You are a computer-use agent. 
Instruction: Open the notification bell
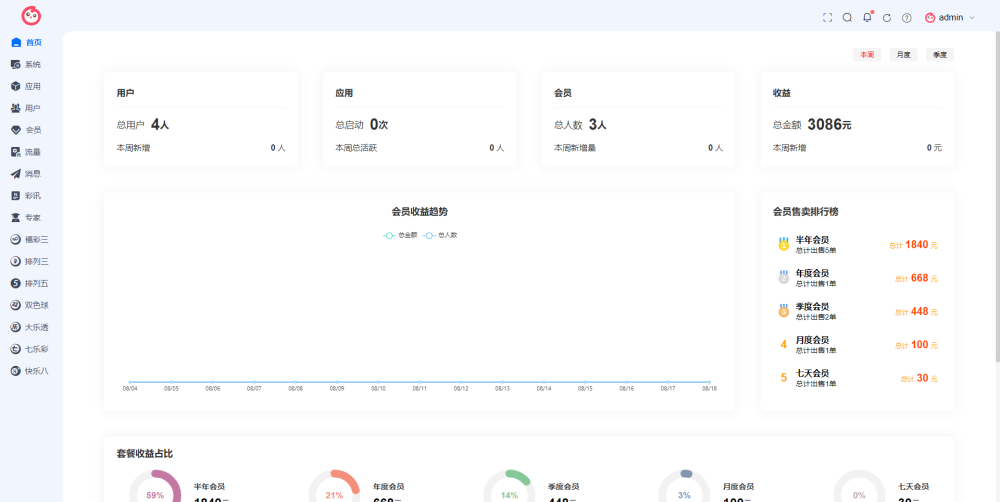click(867, 17)
